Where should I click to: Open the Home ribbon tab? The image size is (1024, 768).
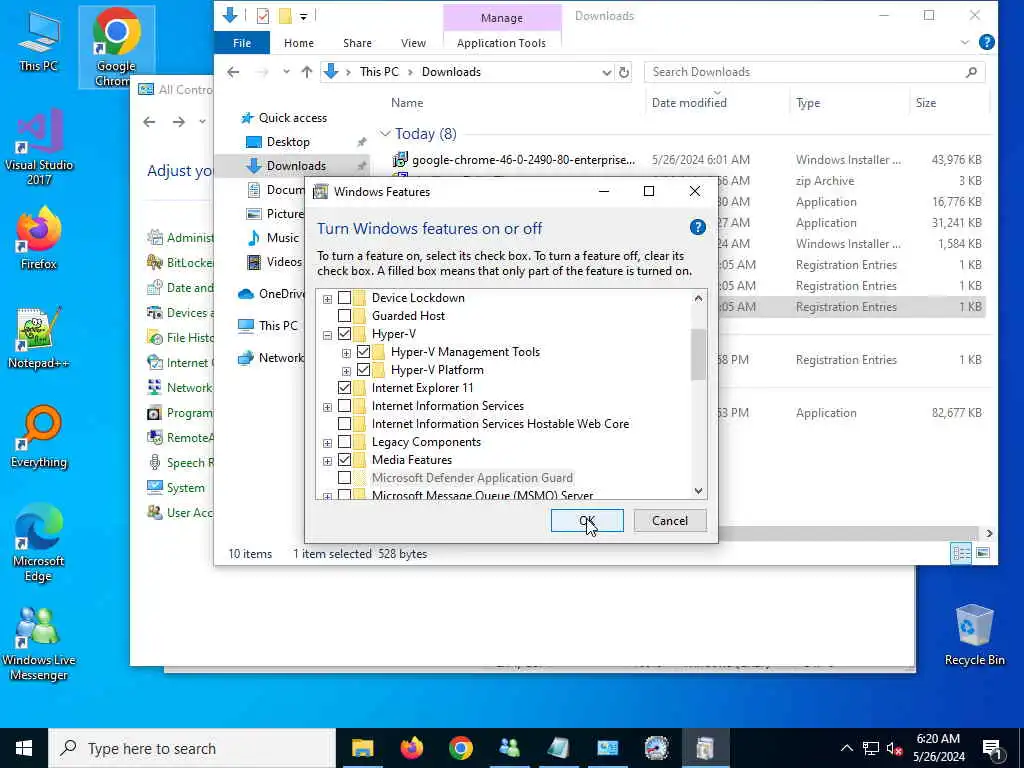point(298,43)
